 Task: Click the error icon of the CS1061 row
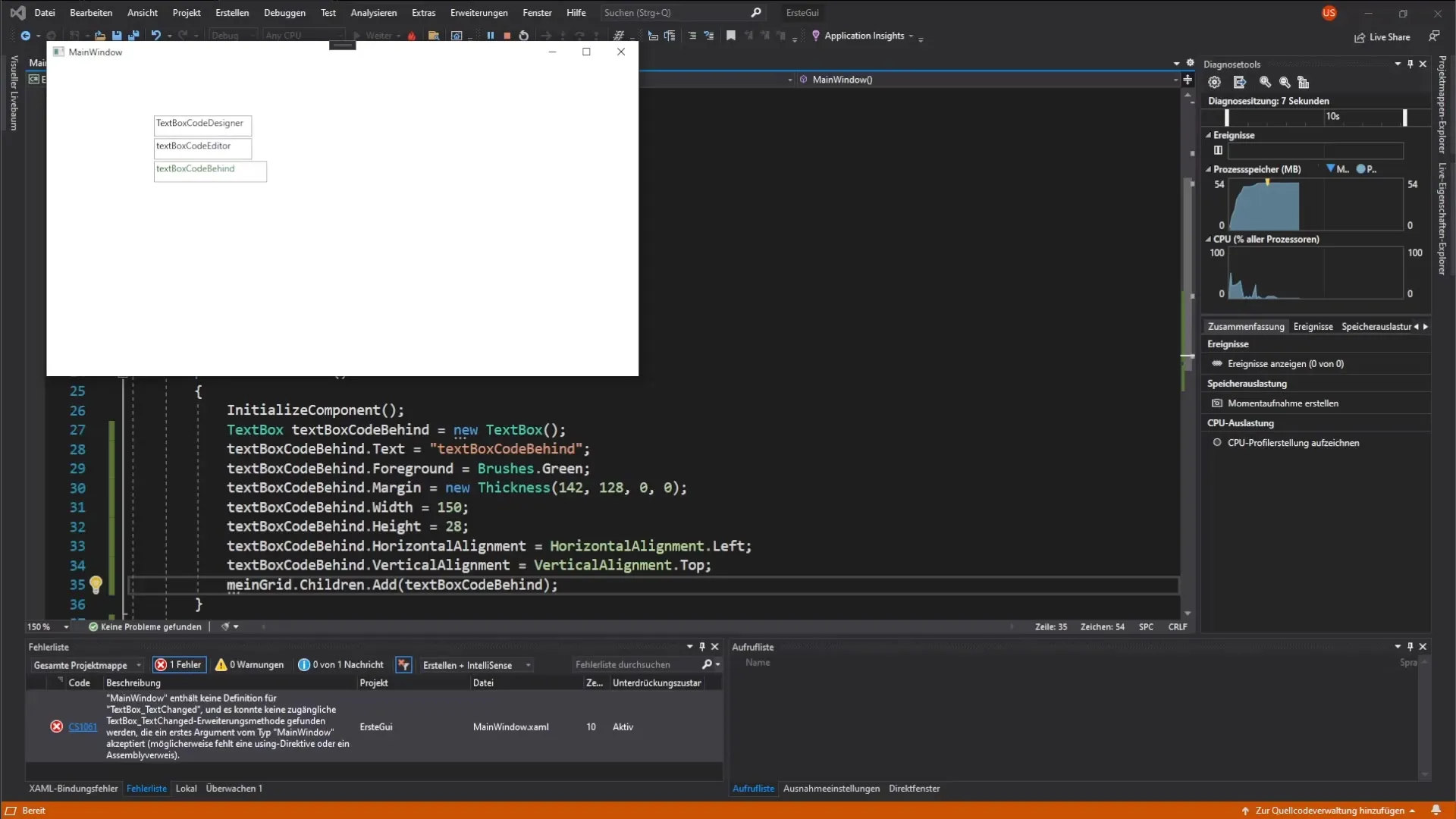56,726
